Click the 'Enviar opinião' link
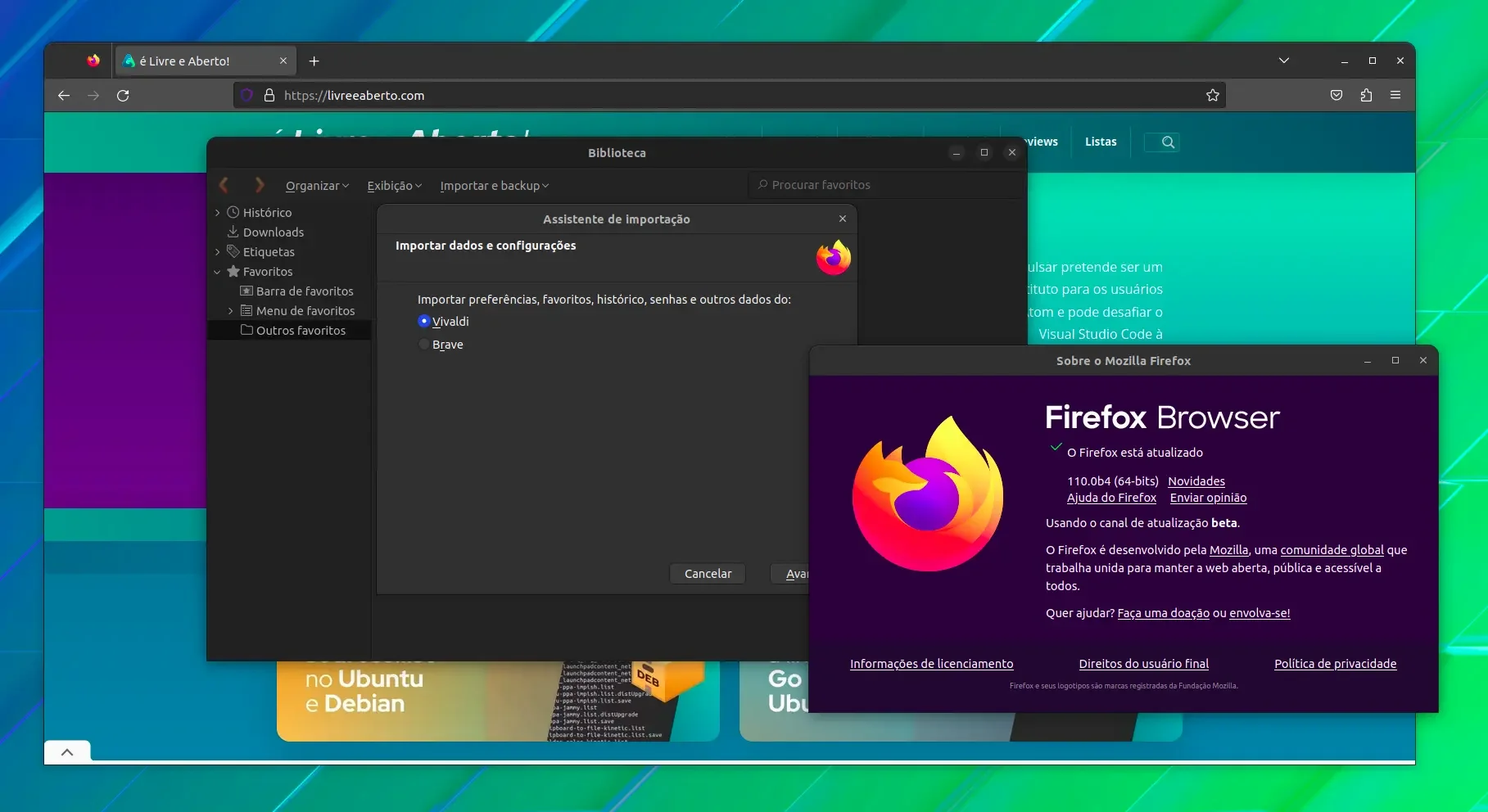The height and width of the screenshot is (812, 1488). [x=1208, y=498]
